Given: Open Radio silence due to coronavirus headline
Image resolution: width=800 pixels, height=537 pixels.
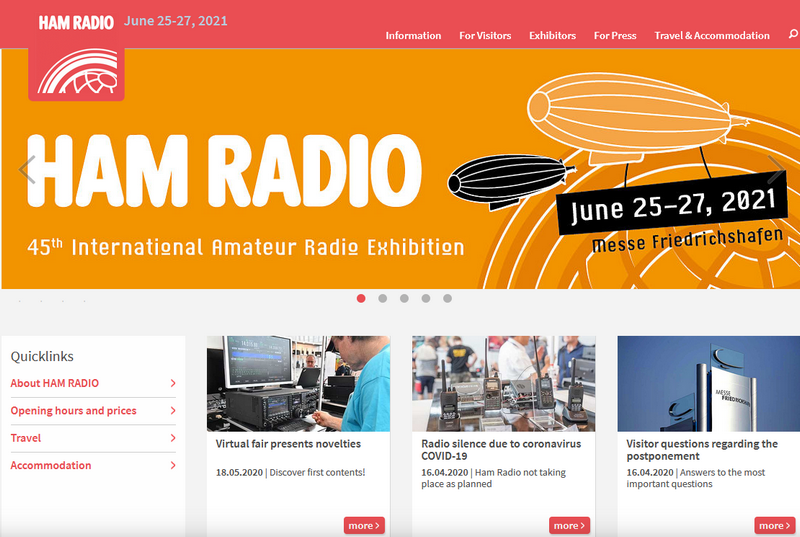Looking at the screenshot, I should [x=501, y=450].
